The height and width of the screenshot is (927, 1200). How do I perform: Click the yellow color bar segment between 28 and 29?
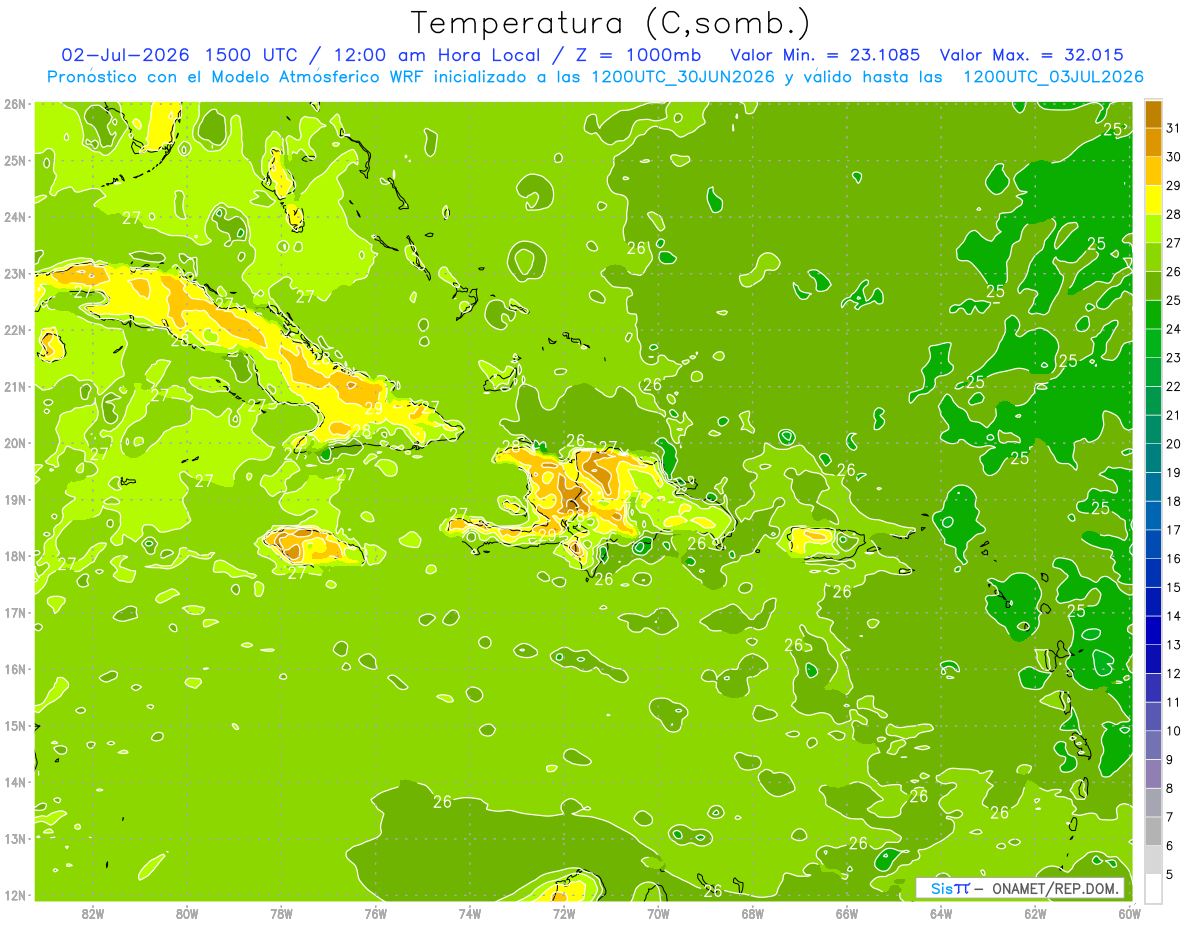coord(1153,200)
